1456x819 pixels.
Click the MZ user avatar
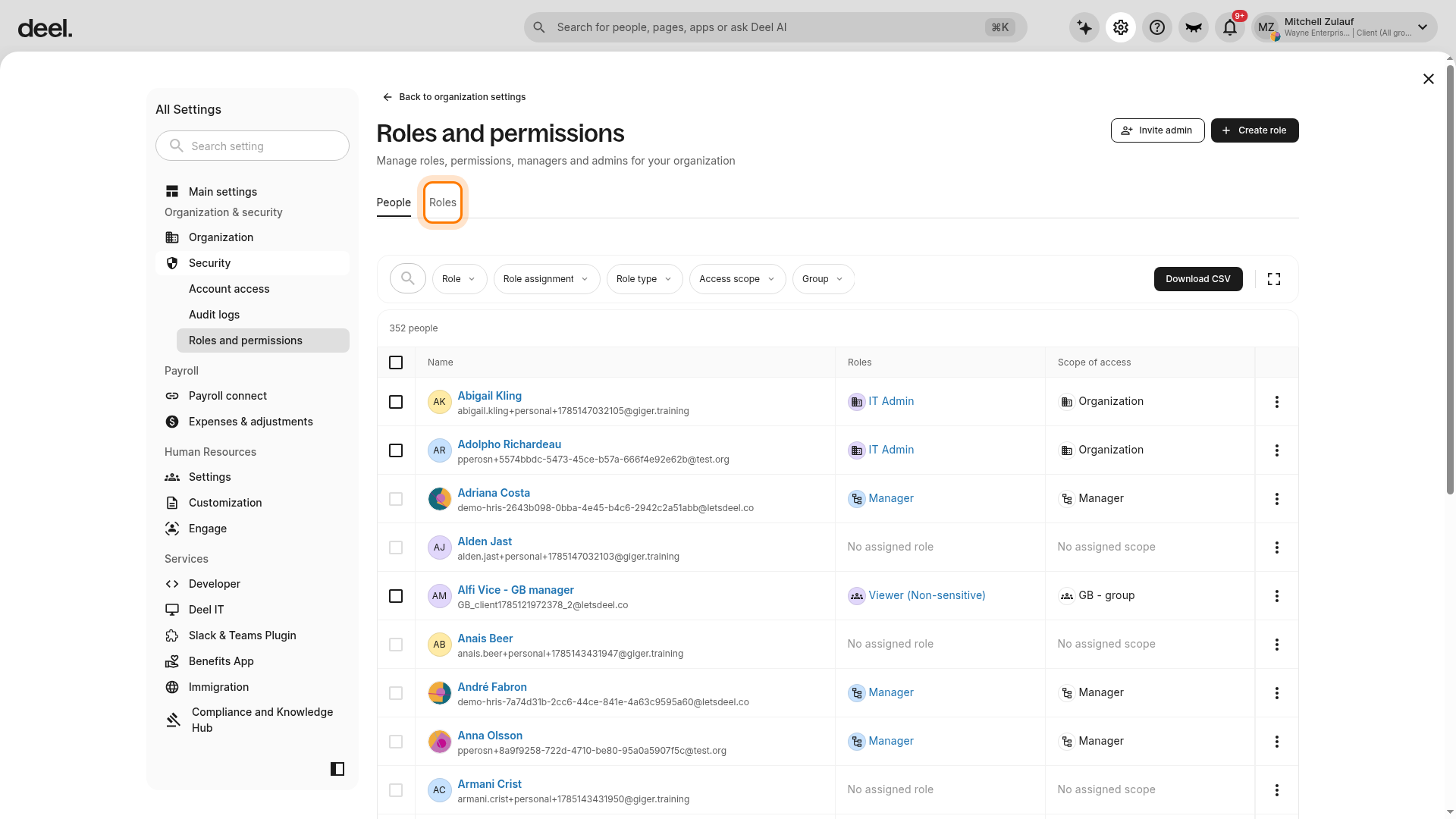click(1266, 27)
